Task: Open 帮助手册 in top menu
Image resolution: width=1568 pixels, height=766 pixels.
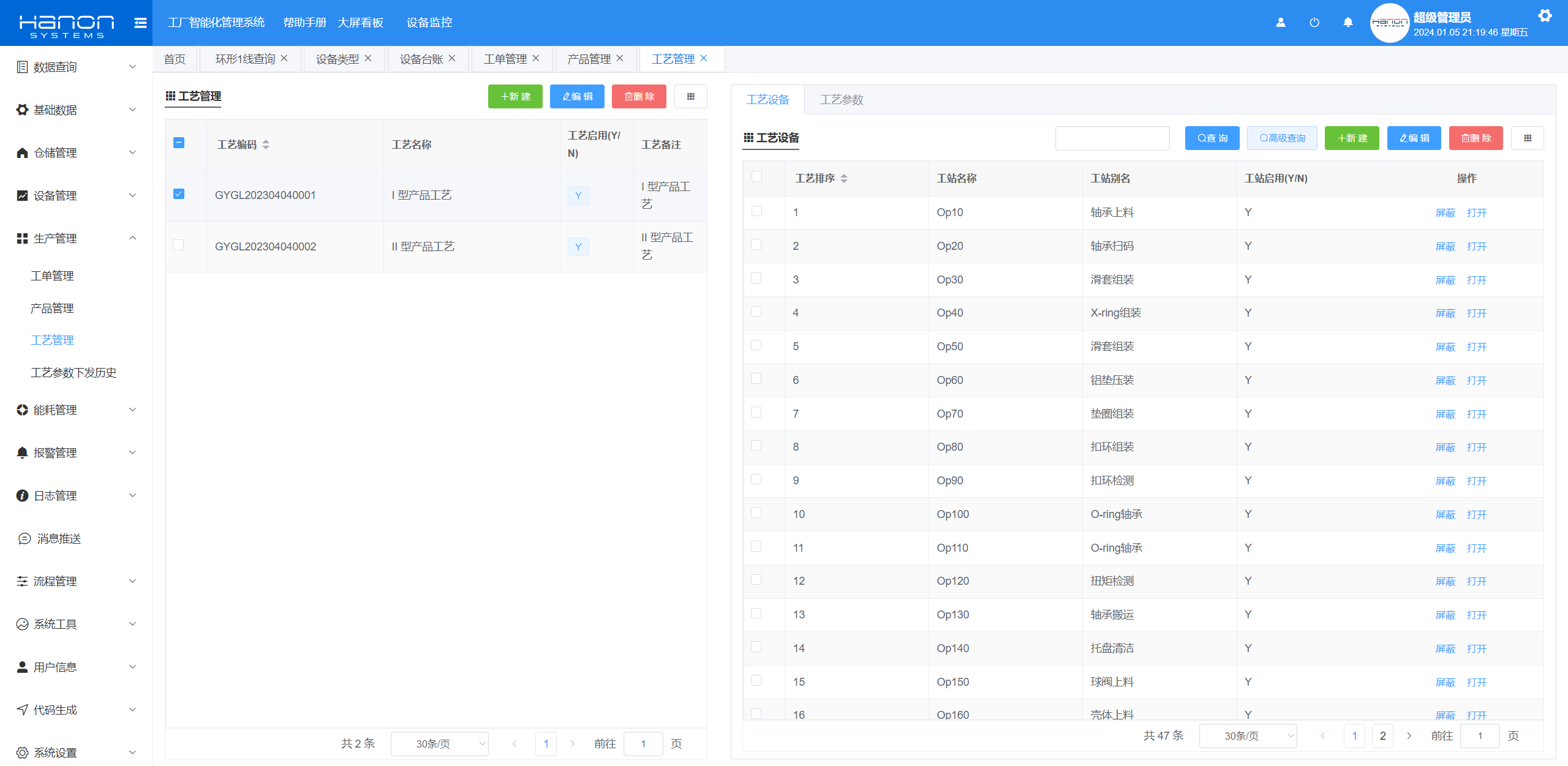Action: (x=304, y=23)
